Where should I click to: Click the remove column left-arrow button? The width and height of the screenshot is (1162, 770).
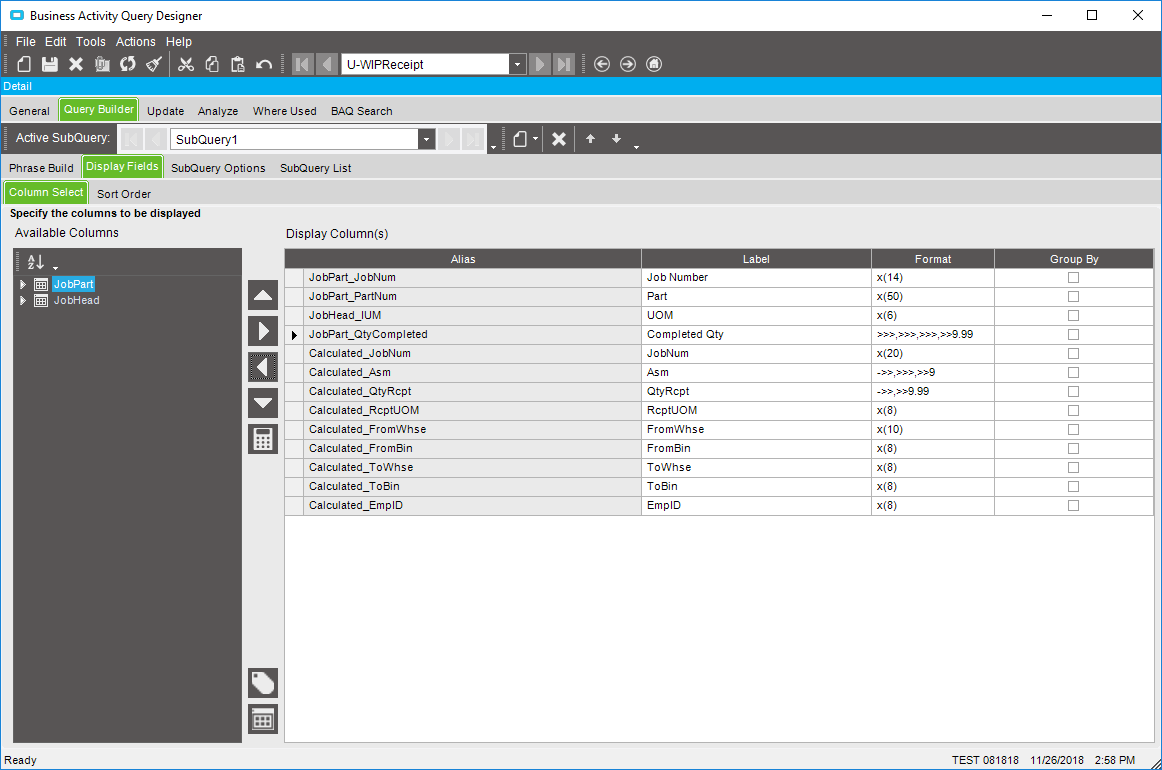click(x=263, y=367)
